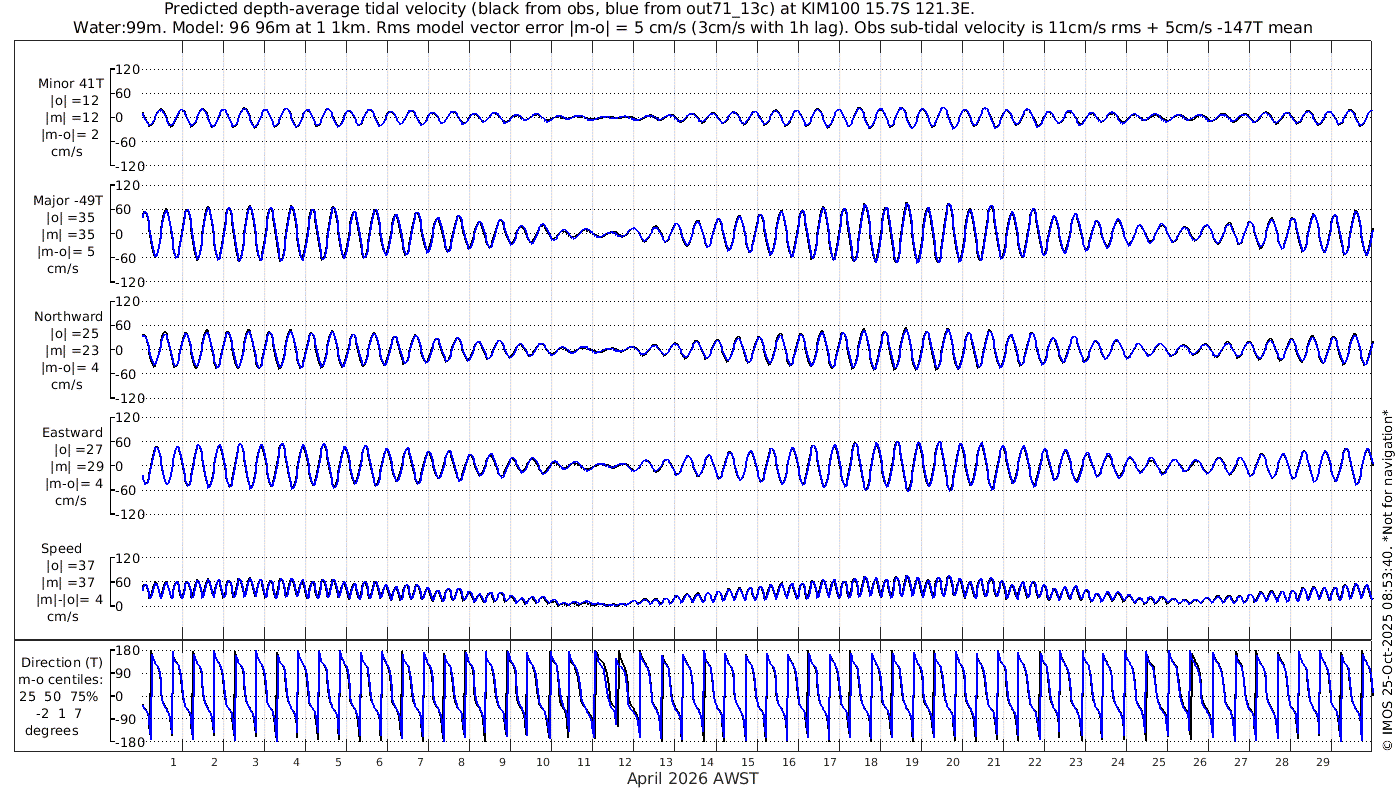Click the 120 tick on the Speed axis
1400x800 pixels.
coord(127,558)
